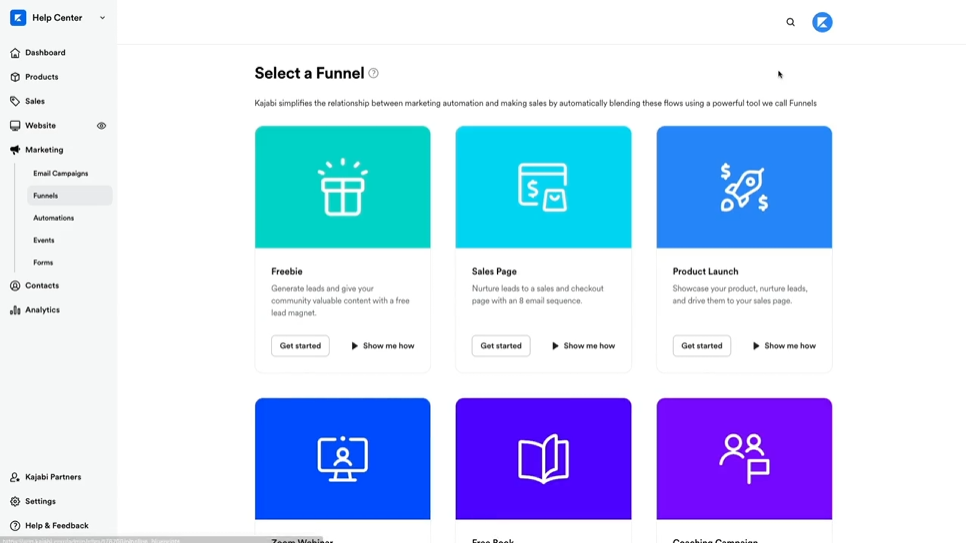Open the Automations submenu item
The width and height of the screenshot is (966, 543).
click(54, 218)
